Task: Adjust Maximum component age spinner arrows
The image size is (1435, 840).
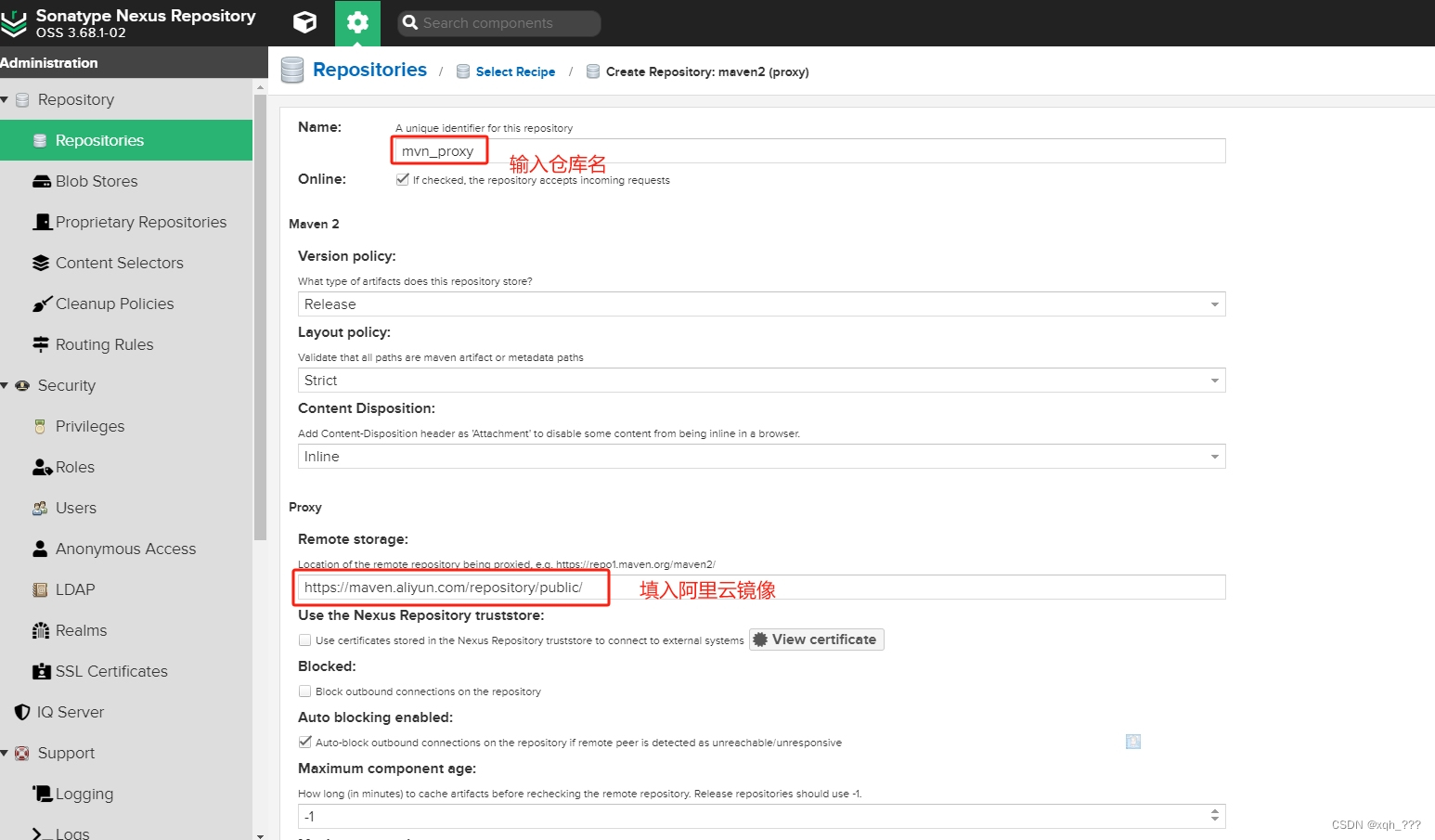Action: pos(1215,816)
